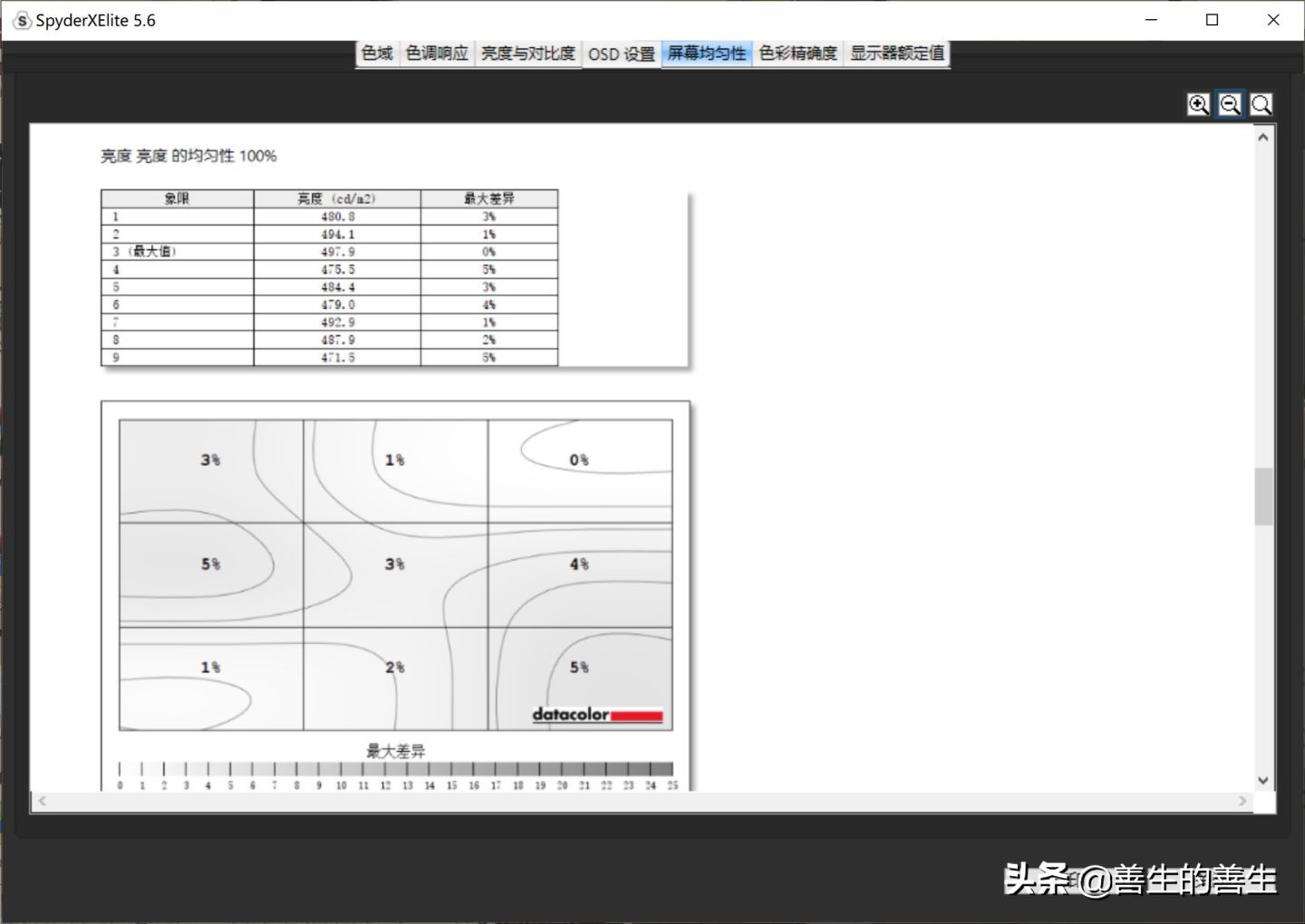Reselect the 屏幕均匀性 tab
Image resolution: width=1305 pixels, height=924 pixels.
[706, 53]
